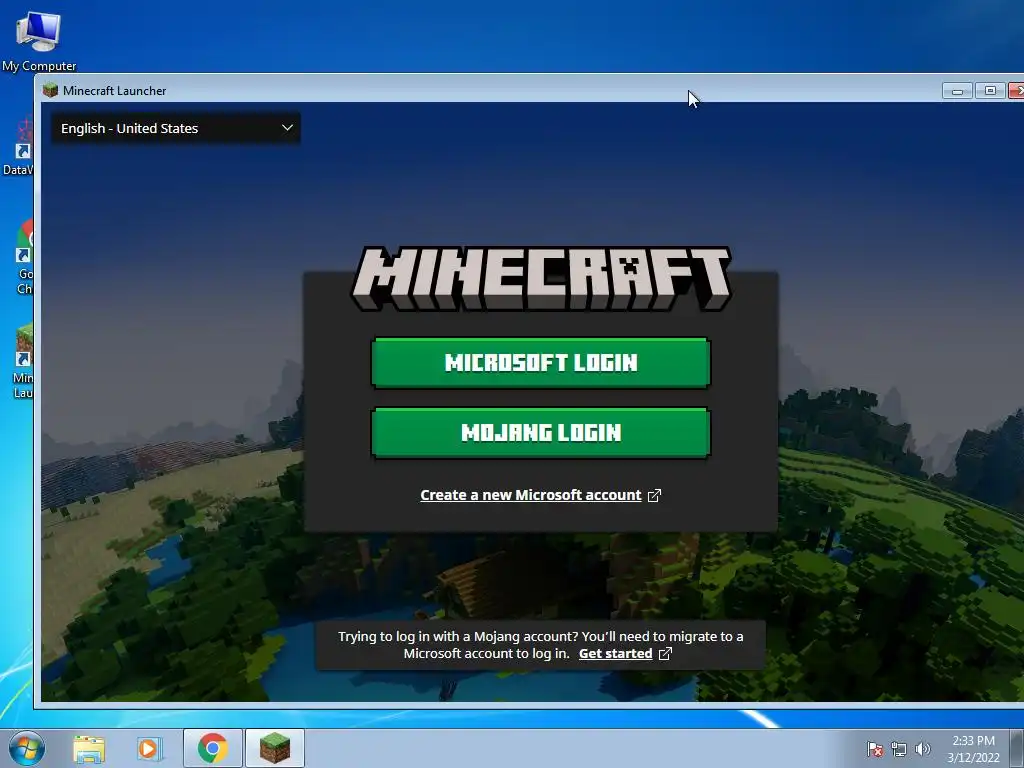This screenshot has width=1024, height=768.
Task: Select the Google Chrome desktop shortcut
Action: pyautogui.click(x=25, y=257)
